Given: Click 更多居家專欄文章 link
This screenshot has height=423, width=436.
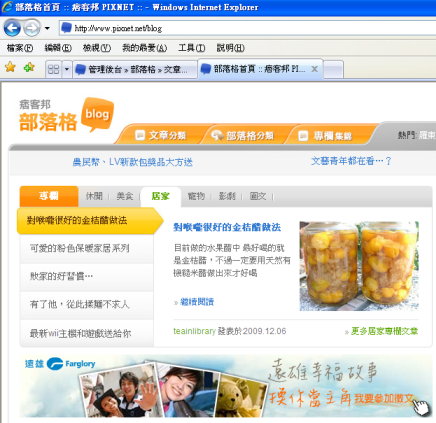Looking at the screenshot, I should 384,331.
